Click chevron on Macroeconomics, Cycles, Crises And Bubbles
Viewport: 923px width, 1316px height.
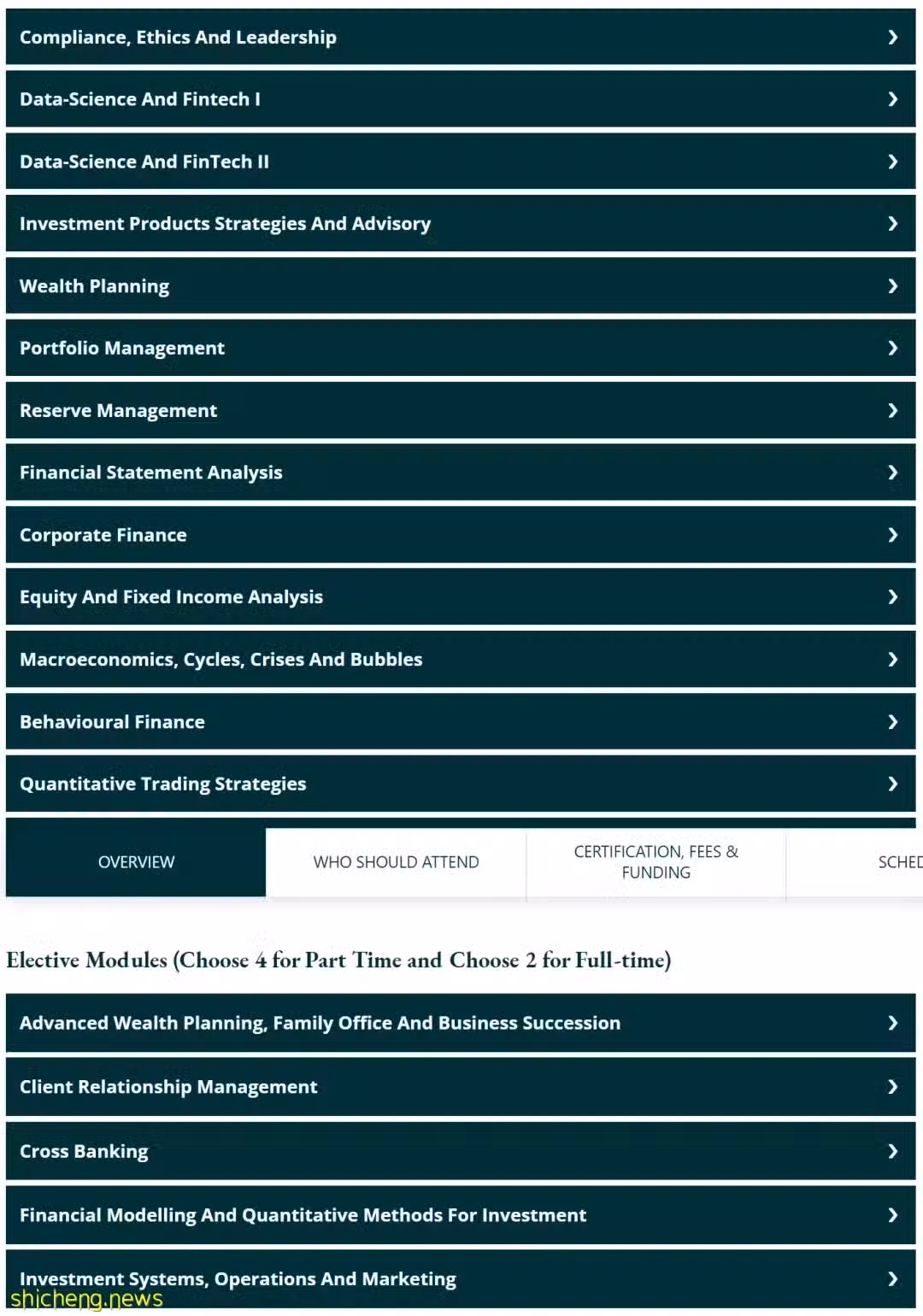tap(893, 660)
